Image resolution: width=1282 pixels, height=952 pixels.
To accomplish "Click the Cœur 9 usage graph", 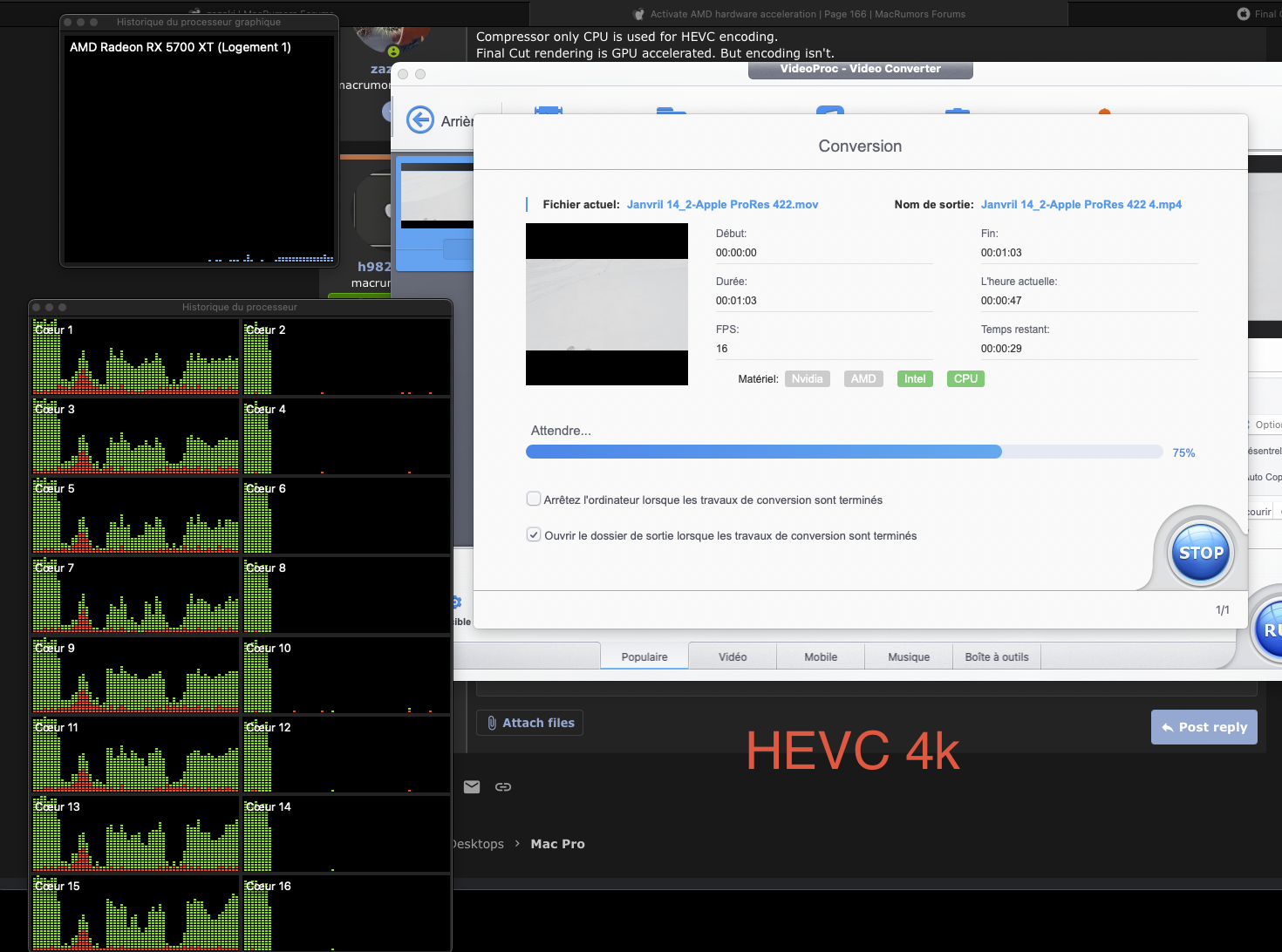I will coord(135,675).
